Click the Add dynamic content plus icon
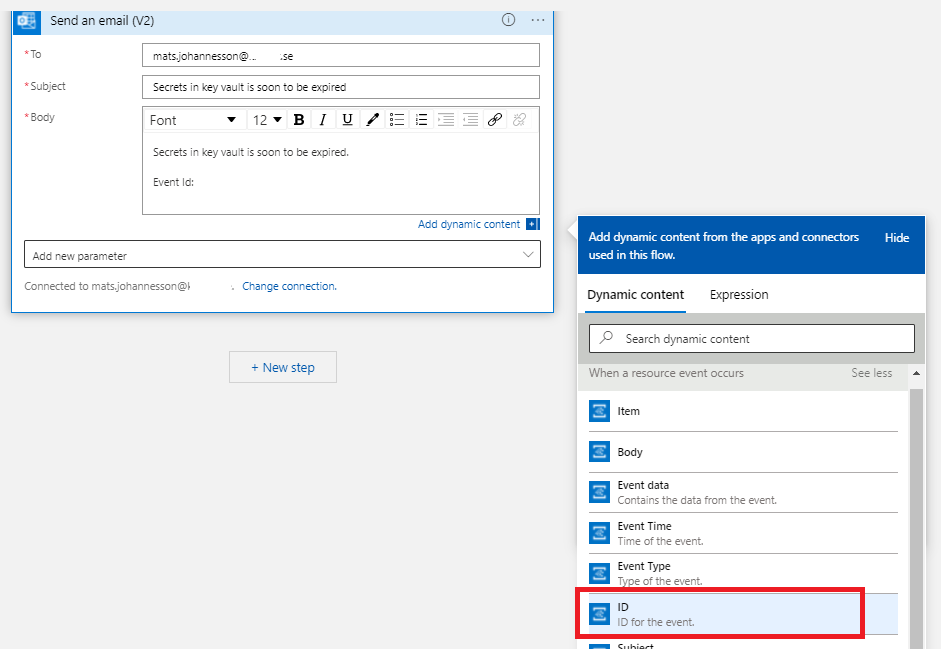Image resolution: width=941 pixels, height=649 pixels. (532, 225)
